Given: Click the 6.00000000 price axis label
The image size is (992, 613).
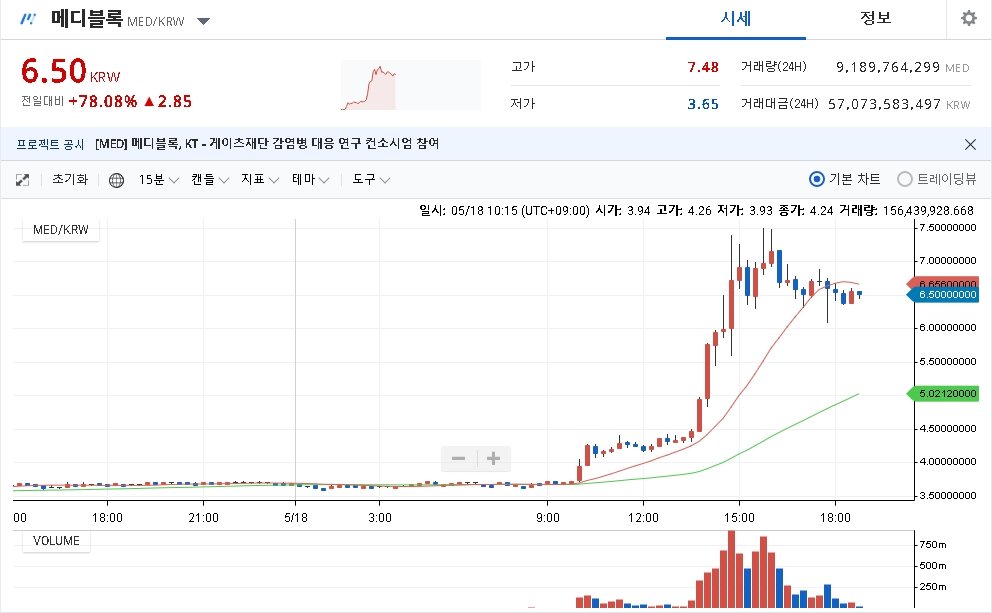Looking at the screenshot, I should point(948,328).
